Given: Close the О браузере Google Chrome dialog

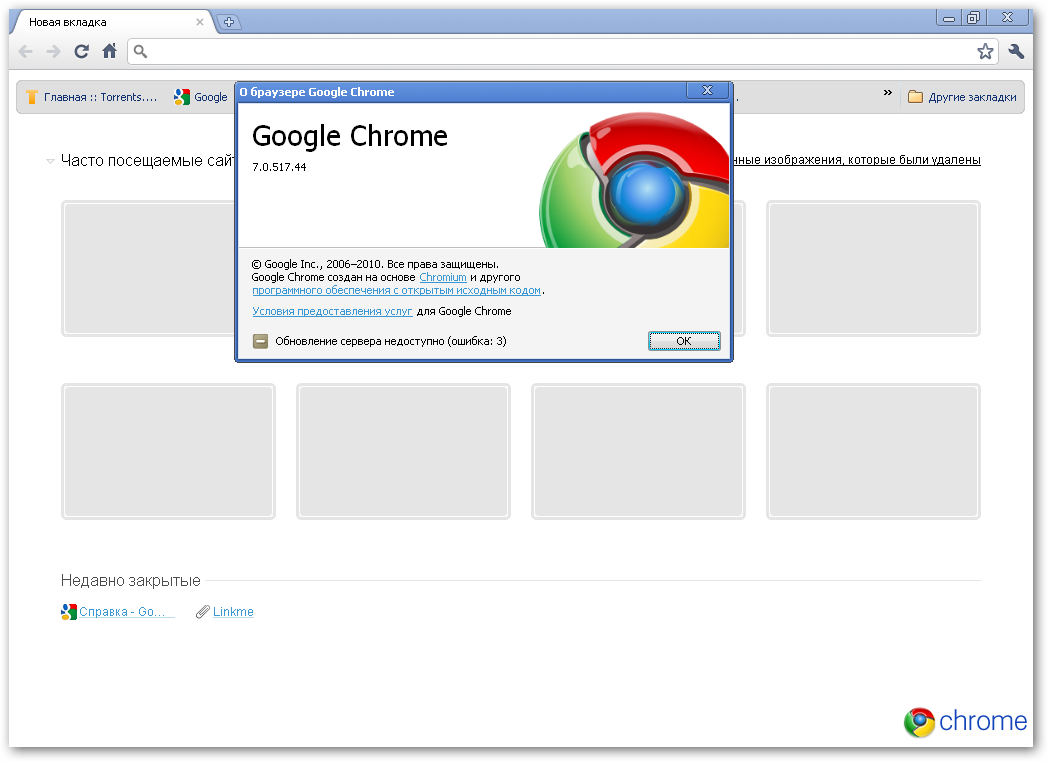Looking at the screenshot, I should (x=707, y=90).
